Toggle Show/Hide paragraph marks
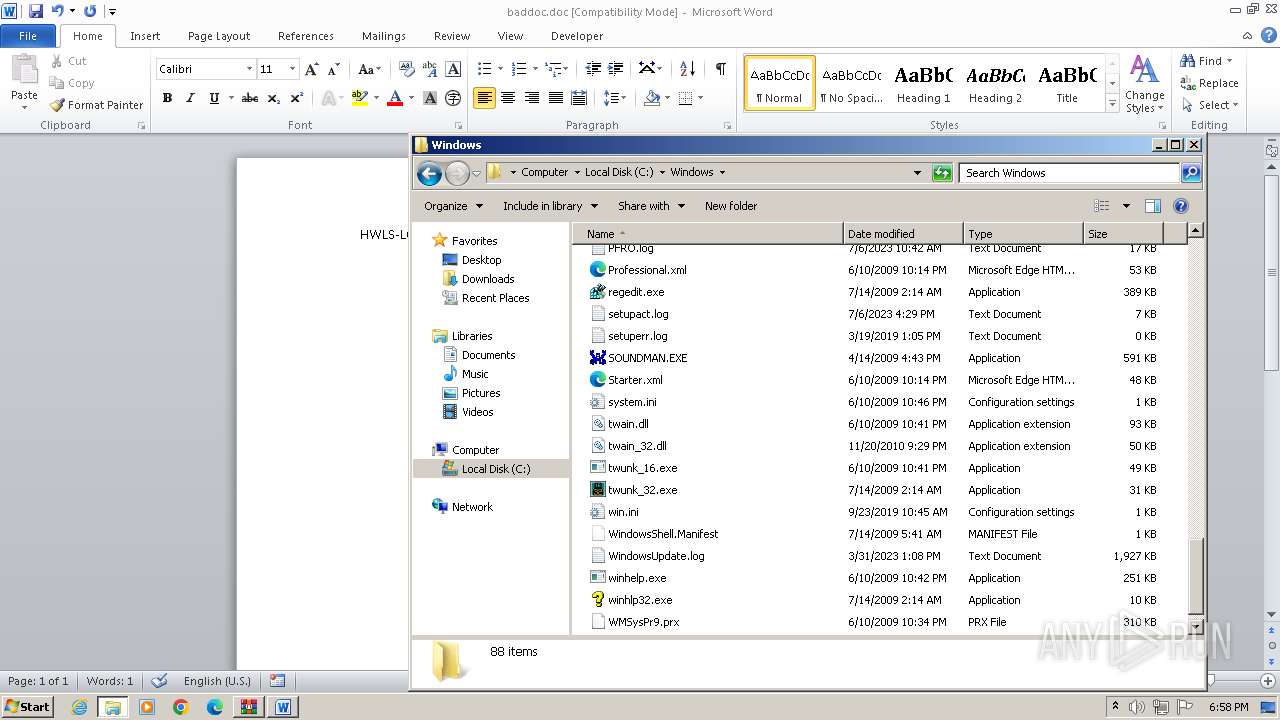The width and height of the screenshot is (1280, 720). pos(720,69)
